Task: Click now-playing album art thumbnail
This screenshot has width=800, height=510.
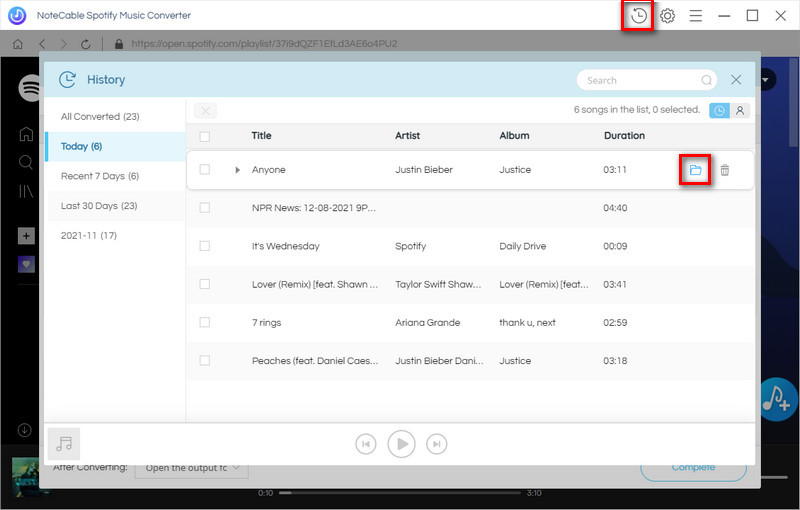Action: (x=26, y=477)
